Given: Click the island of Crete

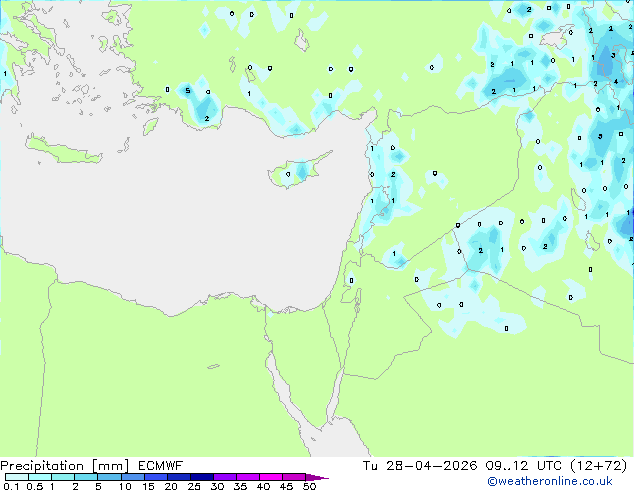Looking at the screenshot, I should [63, 150].
